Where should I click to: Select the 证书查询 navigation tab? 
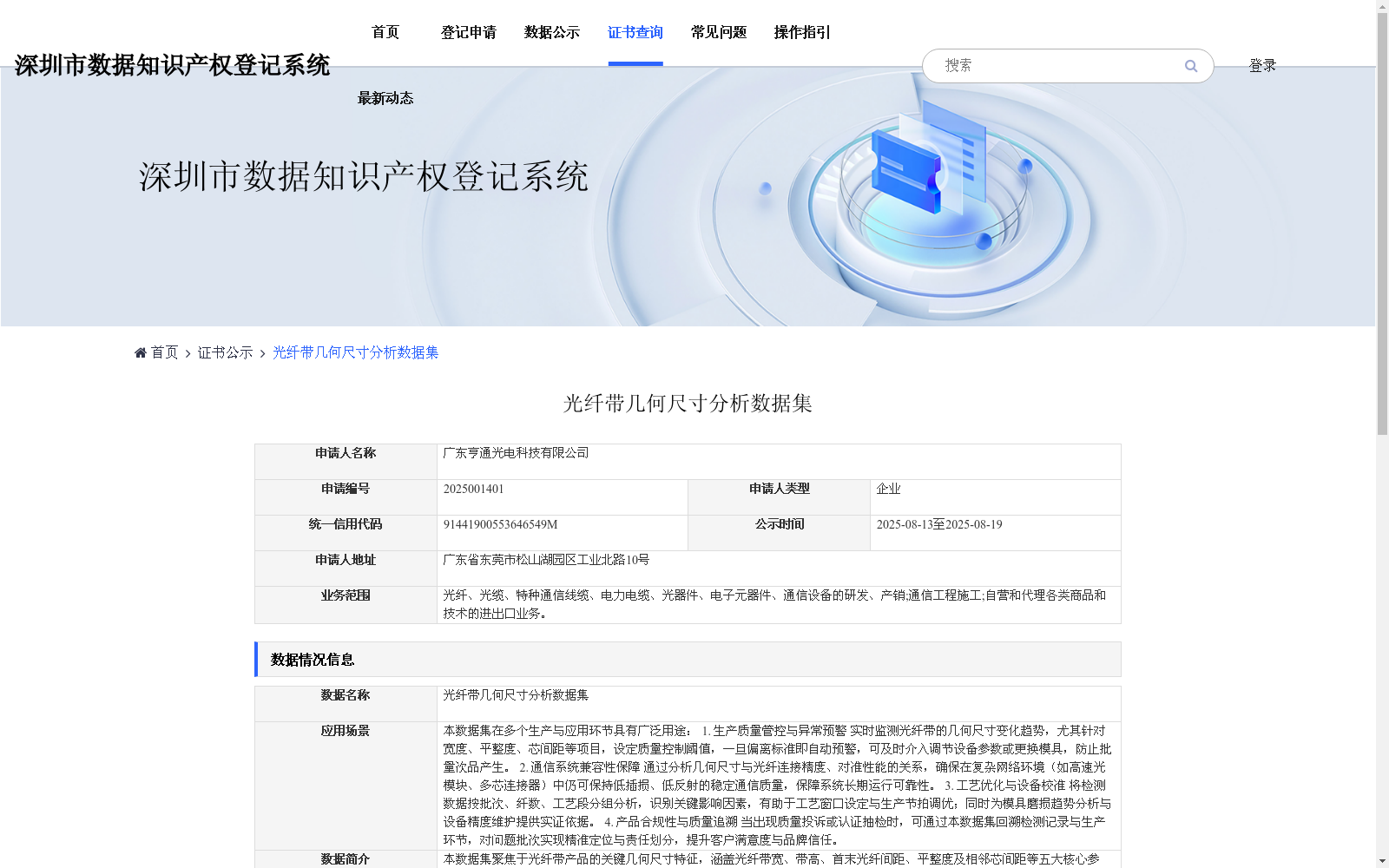coord(635,32)
